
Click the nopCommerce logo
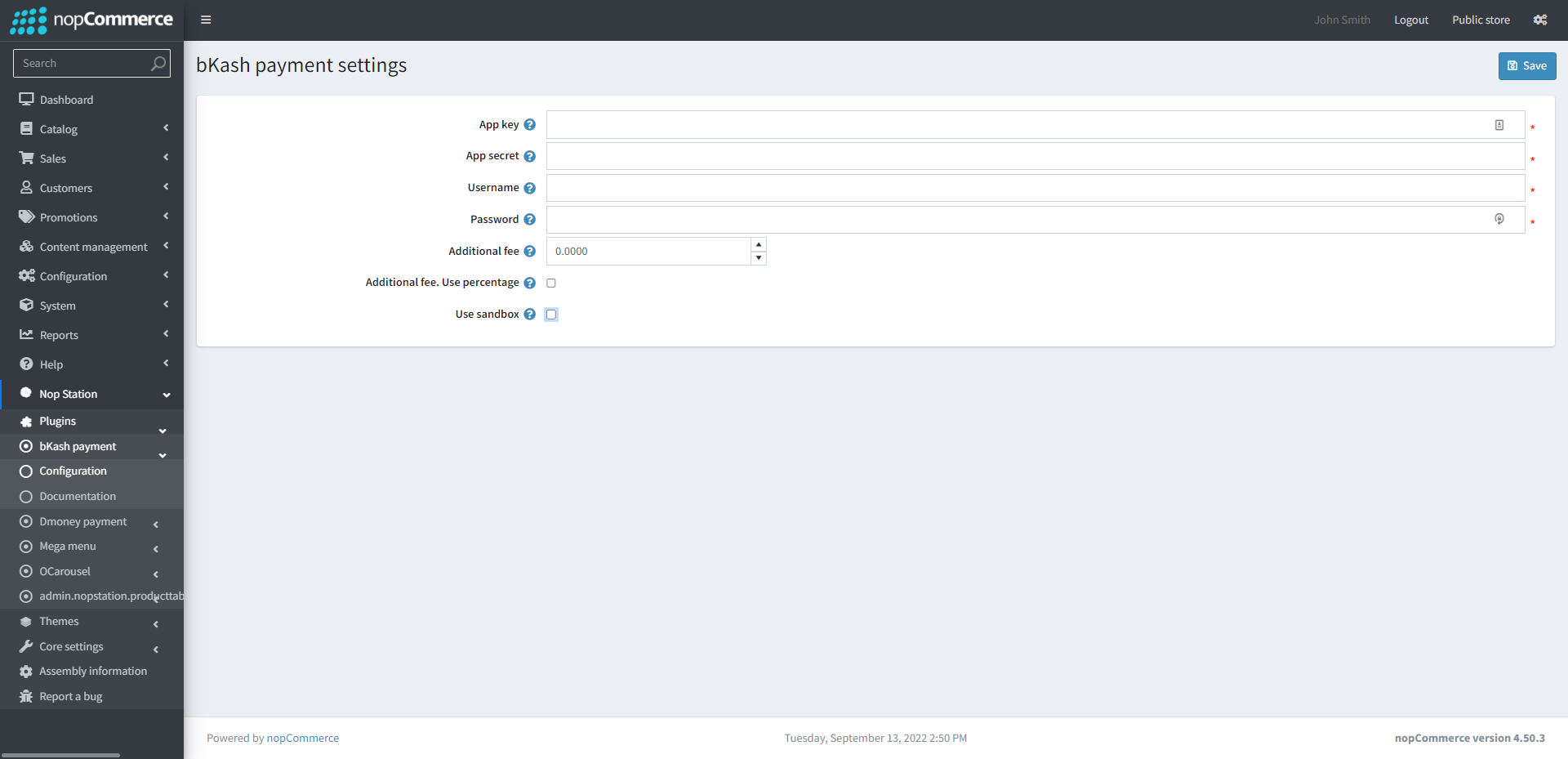[x=91, y=20]
